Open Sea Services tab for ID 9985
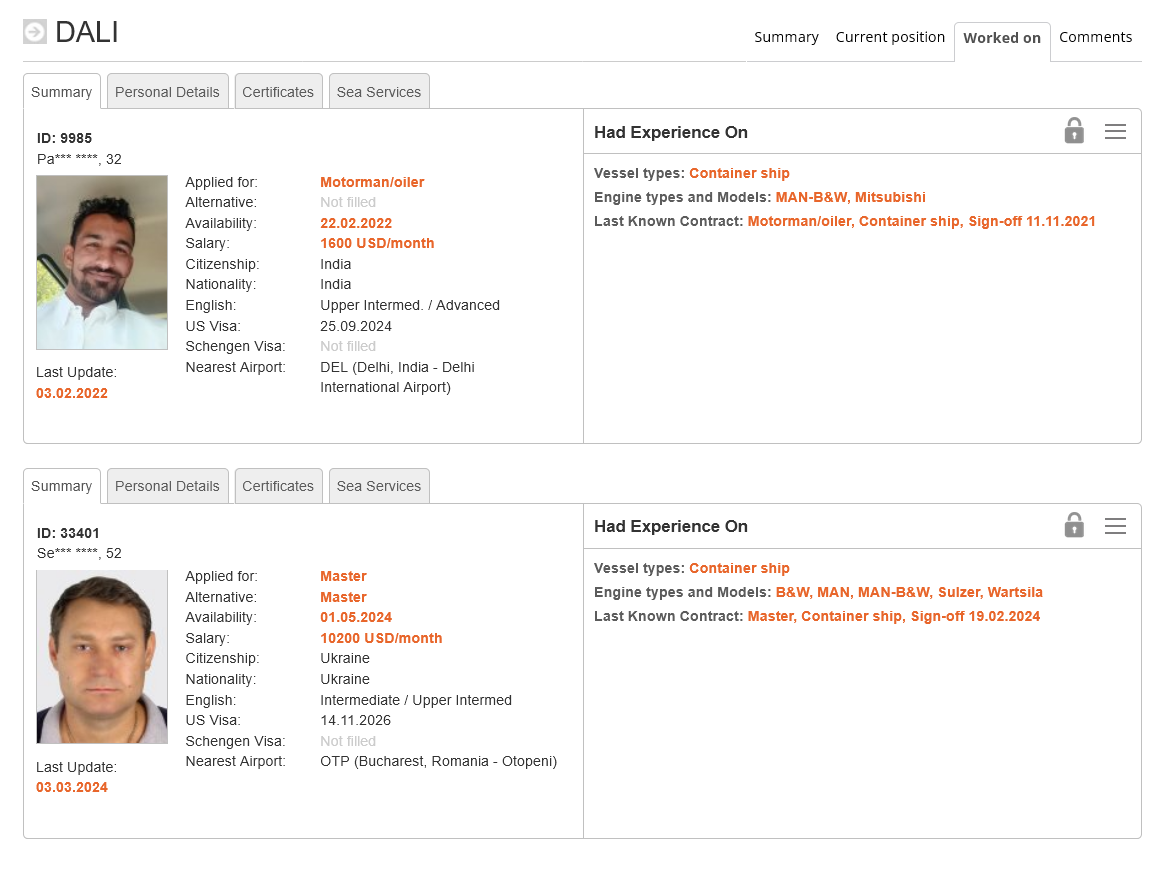 [x=379, y=92]
